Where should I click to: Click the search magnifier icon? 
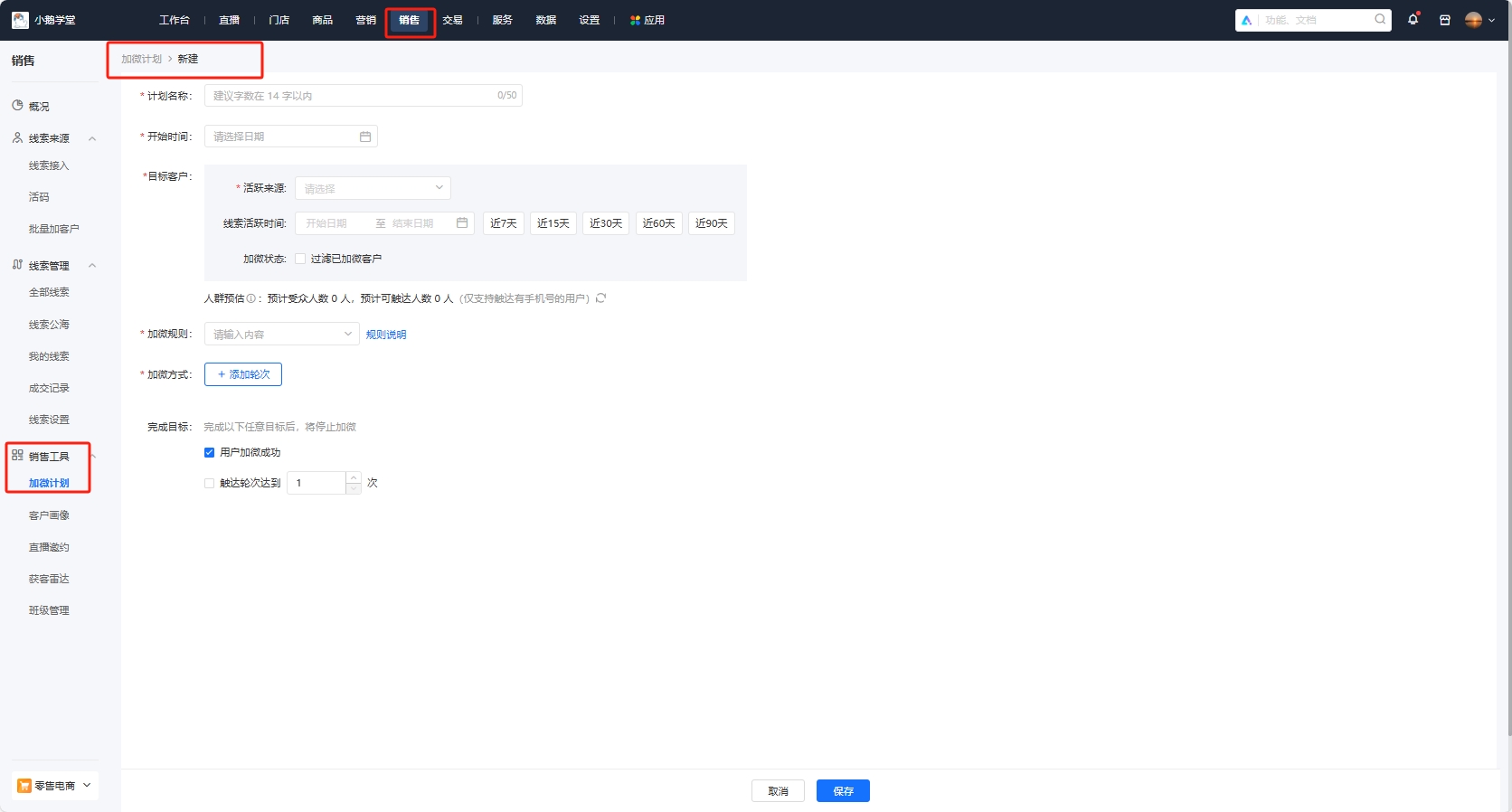click(x=1380, y=19)
